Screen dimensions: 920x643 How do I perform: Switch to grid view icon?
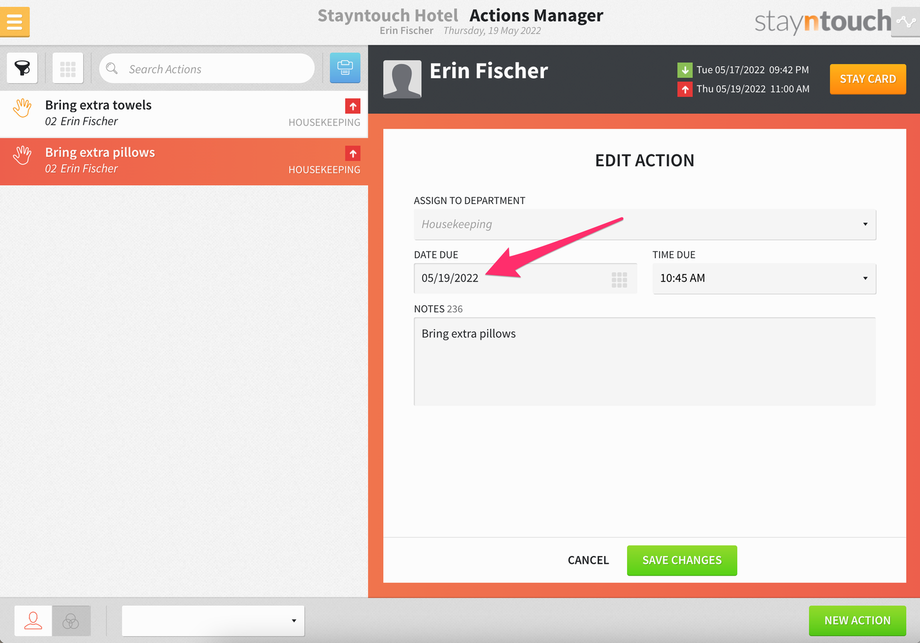coord(67,68)
